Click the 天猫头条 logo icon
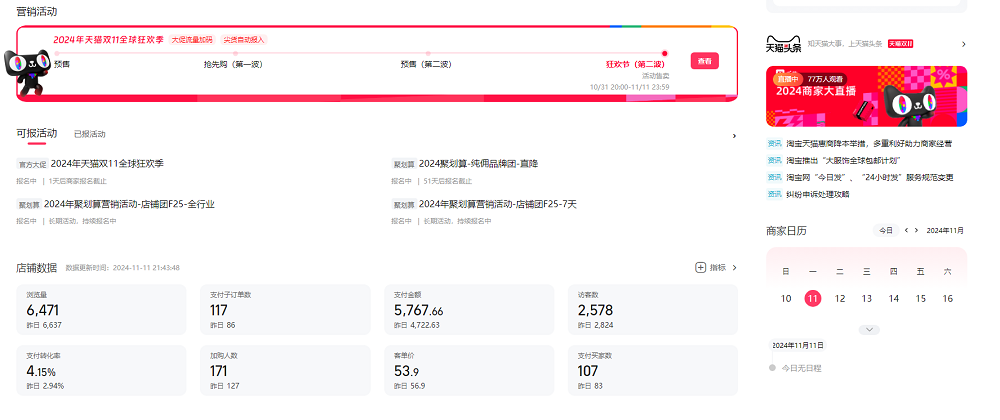Viewport: 1000px width, 420px height. tap(783, 44)
